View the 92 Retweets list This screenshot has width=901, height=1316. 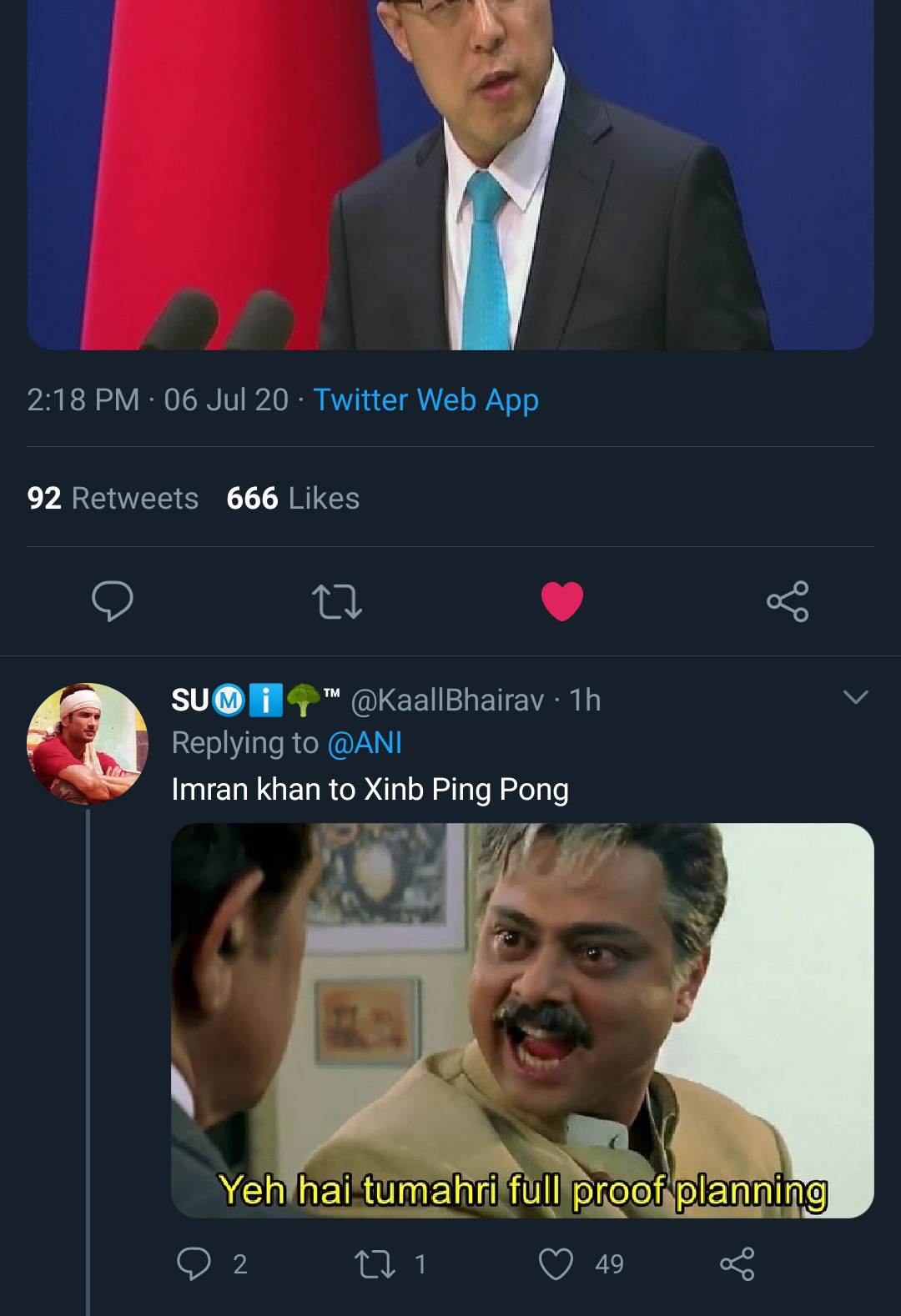click(113, 498)
